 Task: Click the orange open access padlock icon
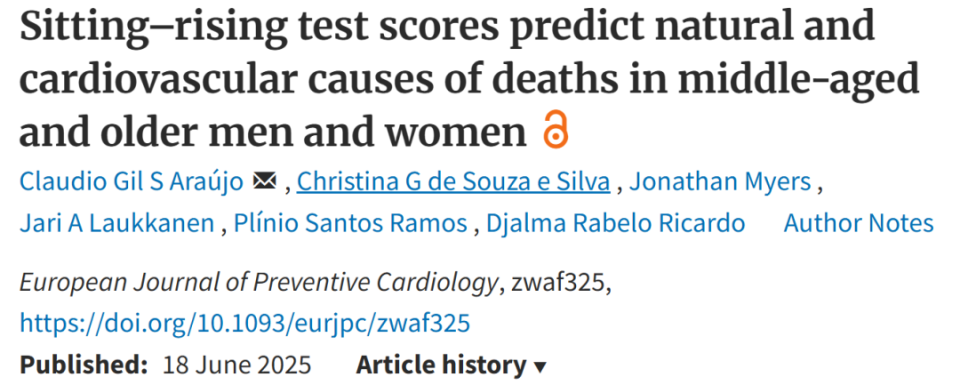pyautogui.click(x=555, y=131)
